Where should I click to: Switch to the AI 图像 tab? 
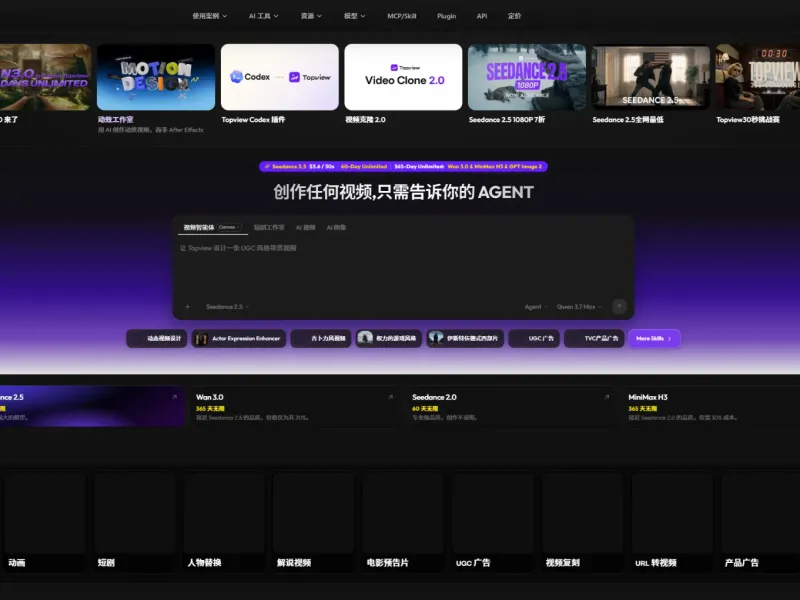336,227
